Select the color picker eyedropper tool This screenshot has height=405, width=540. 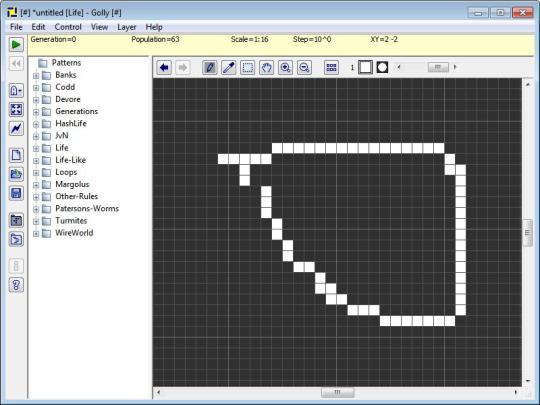tap(229, 67)
